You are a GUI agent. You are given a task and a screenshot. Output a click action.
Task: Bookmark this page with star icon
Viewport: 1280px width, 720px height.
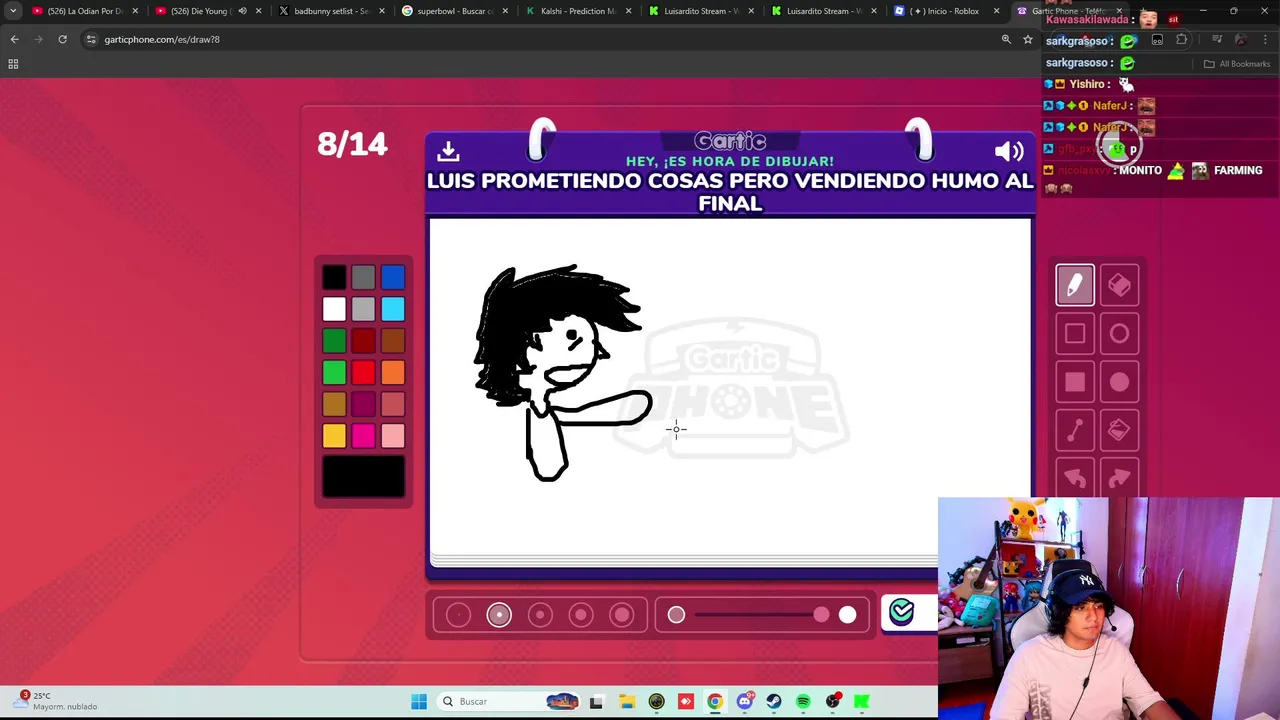1027,39
